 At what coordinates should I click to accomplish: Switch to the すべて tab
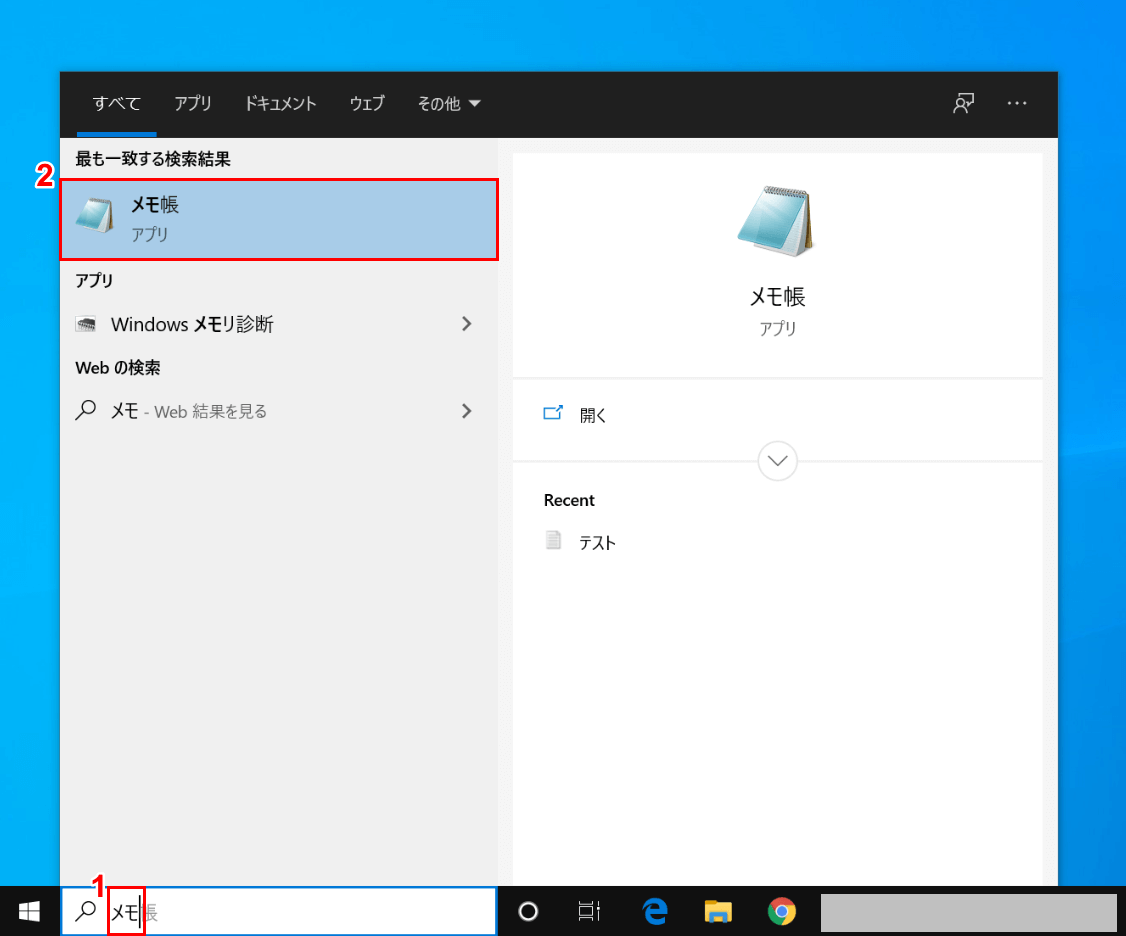[116, 103]
